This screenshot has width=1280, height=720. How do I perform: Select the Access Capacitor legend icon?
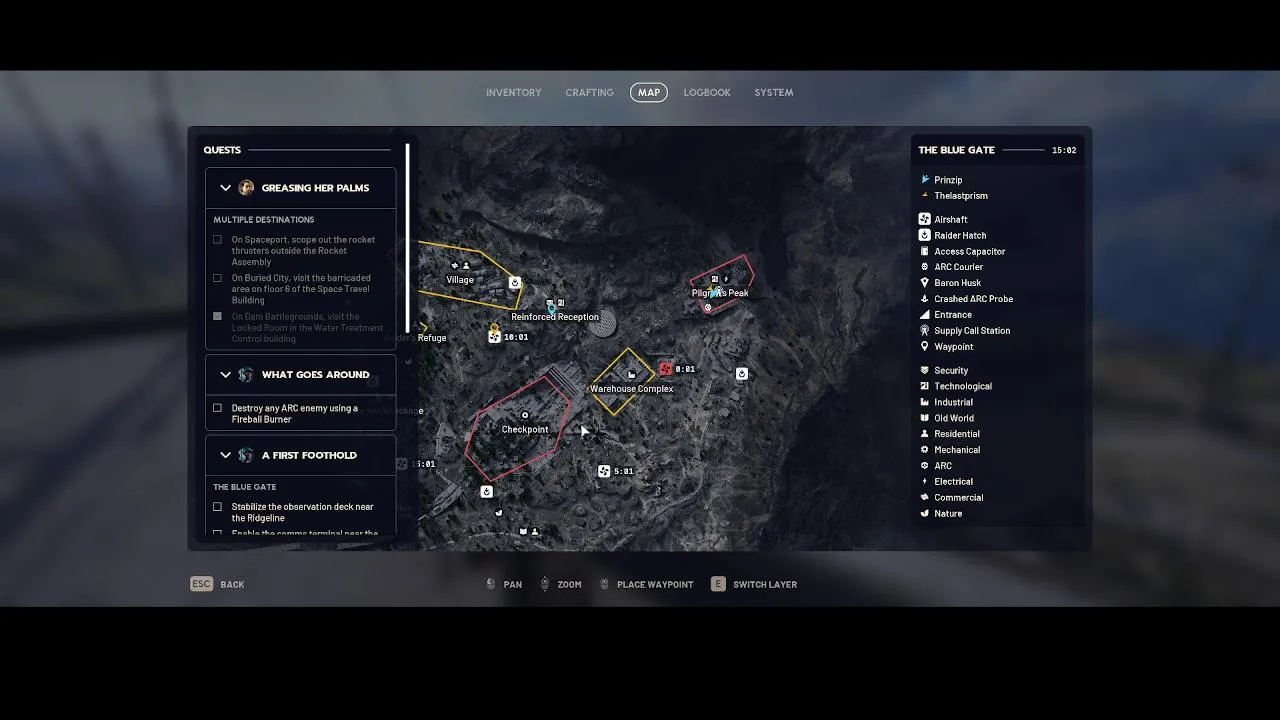(x=925, y=251)
